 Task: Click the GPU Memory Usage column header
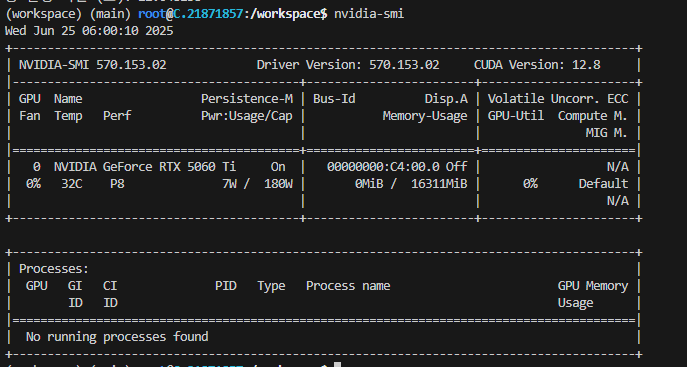[x=593, y=294]
